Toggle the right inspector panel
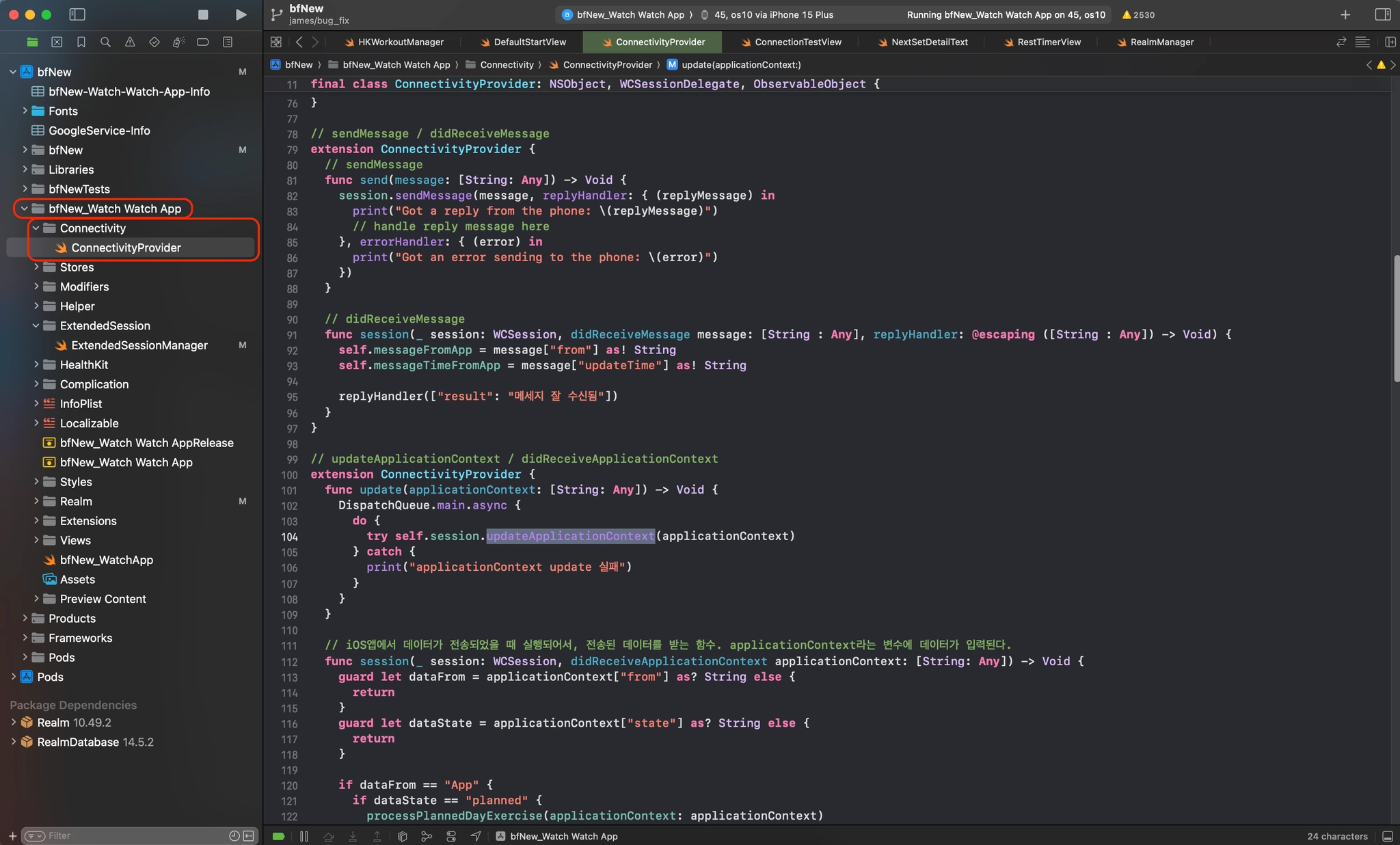The height and width of the screenshot is (845, 1400). click(1382, 14)
